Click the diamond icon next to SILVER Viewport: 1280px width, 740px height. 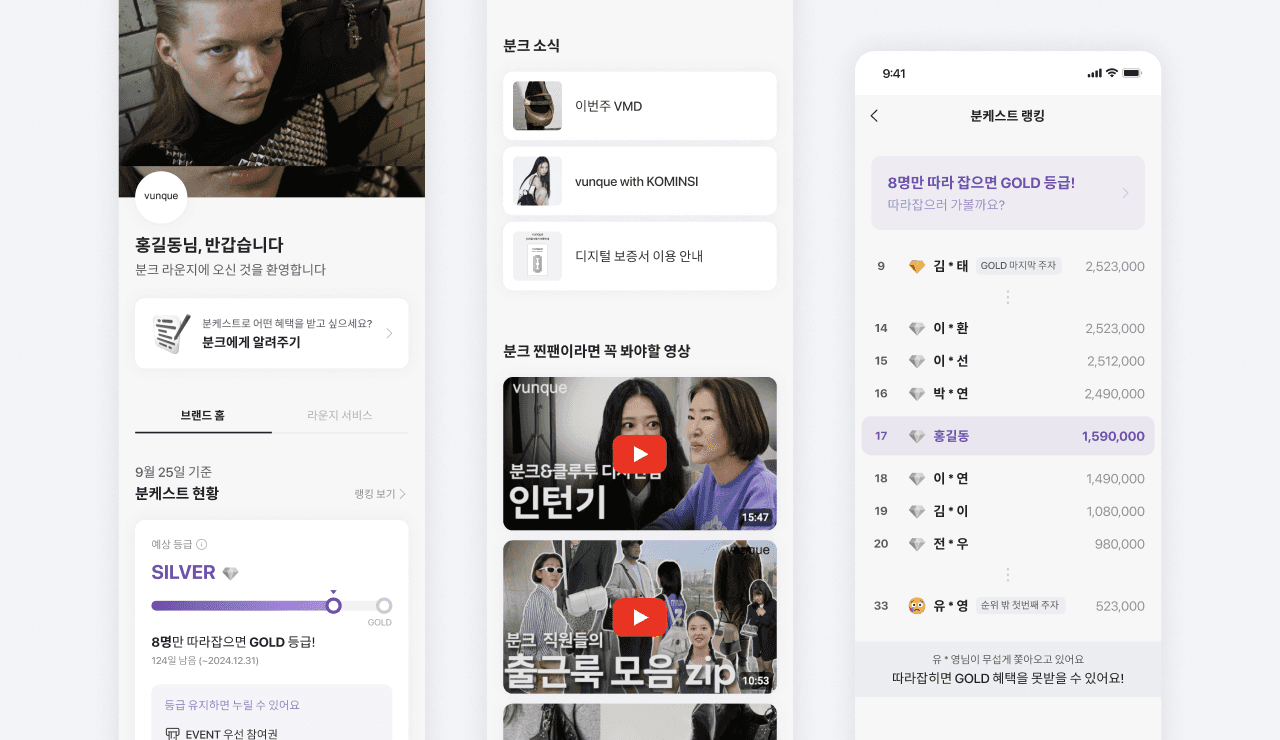coord(231,573)
